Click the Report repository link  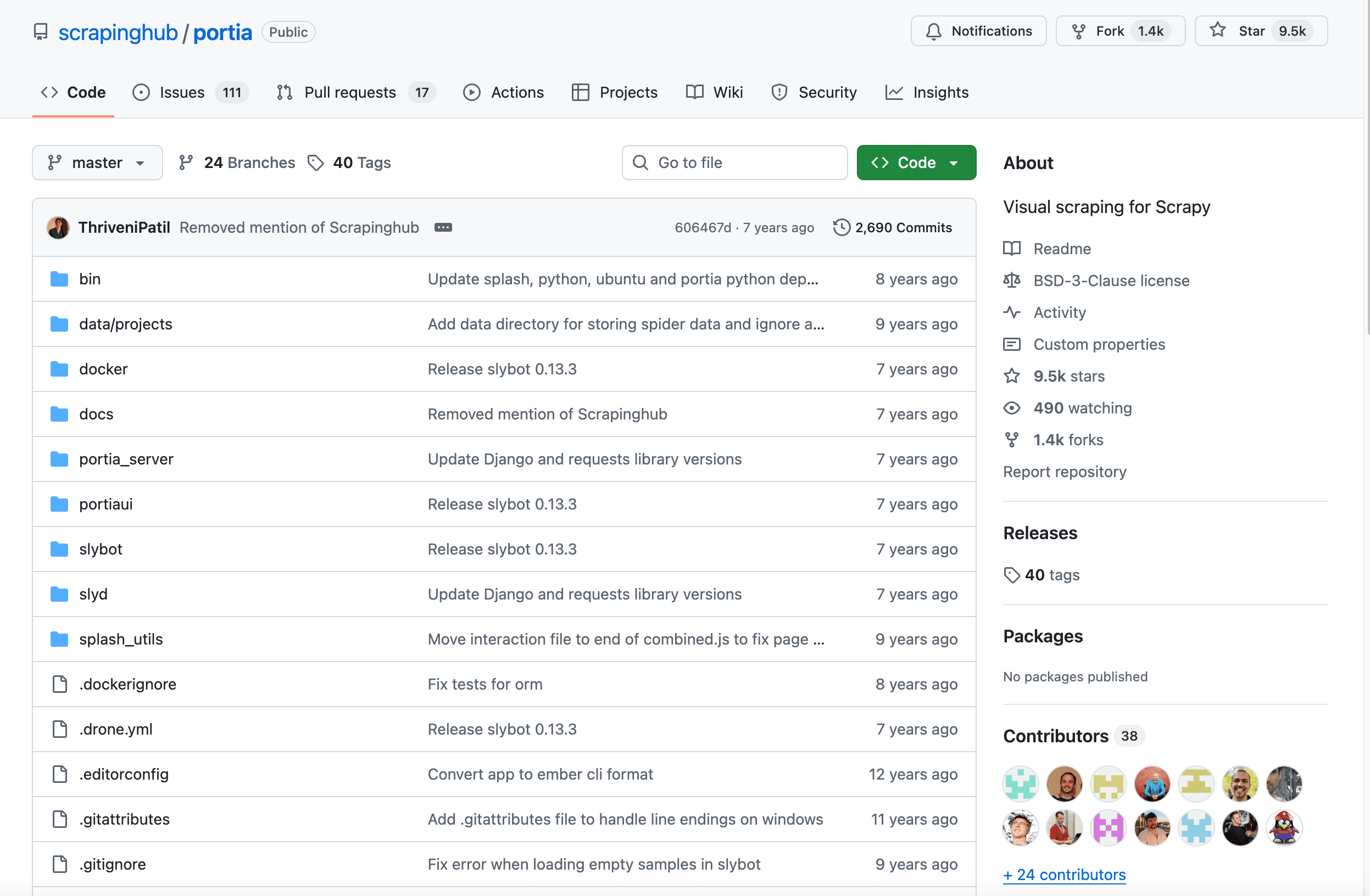click(x=1065, y=471)
